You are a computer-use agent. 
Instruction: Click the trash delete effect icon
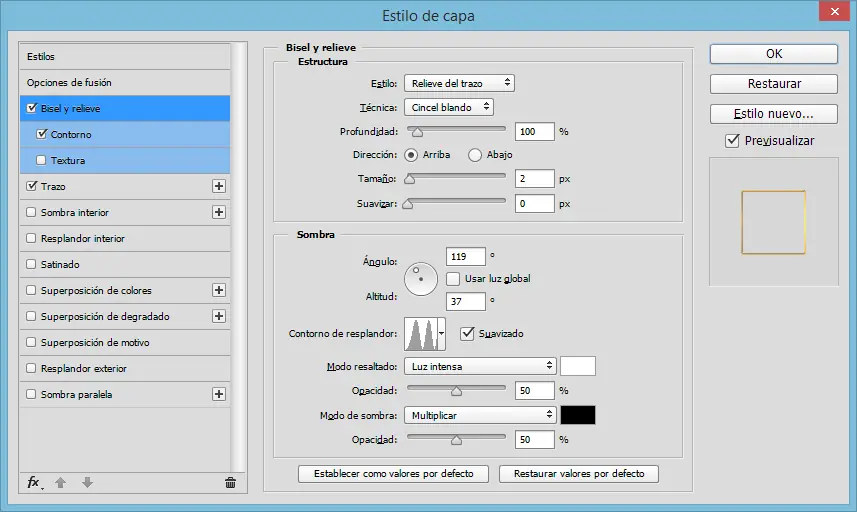point(230,482)
